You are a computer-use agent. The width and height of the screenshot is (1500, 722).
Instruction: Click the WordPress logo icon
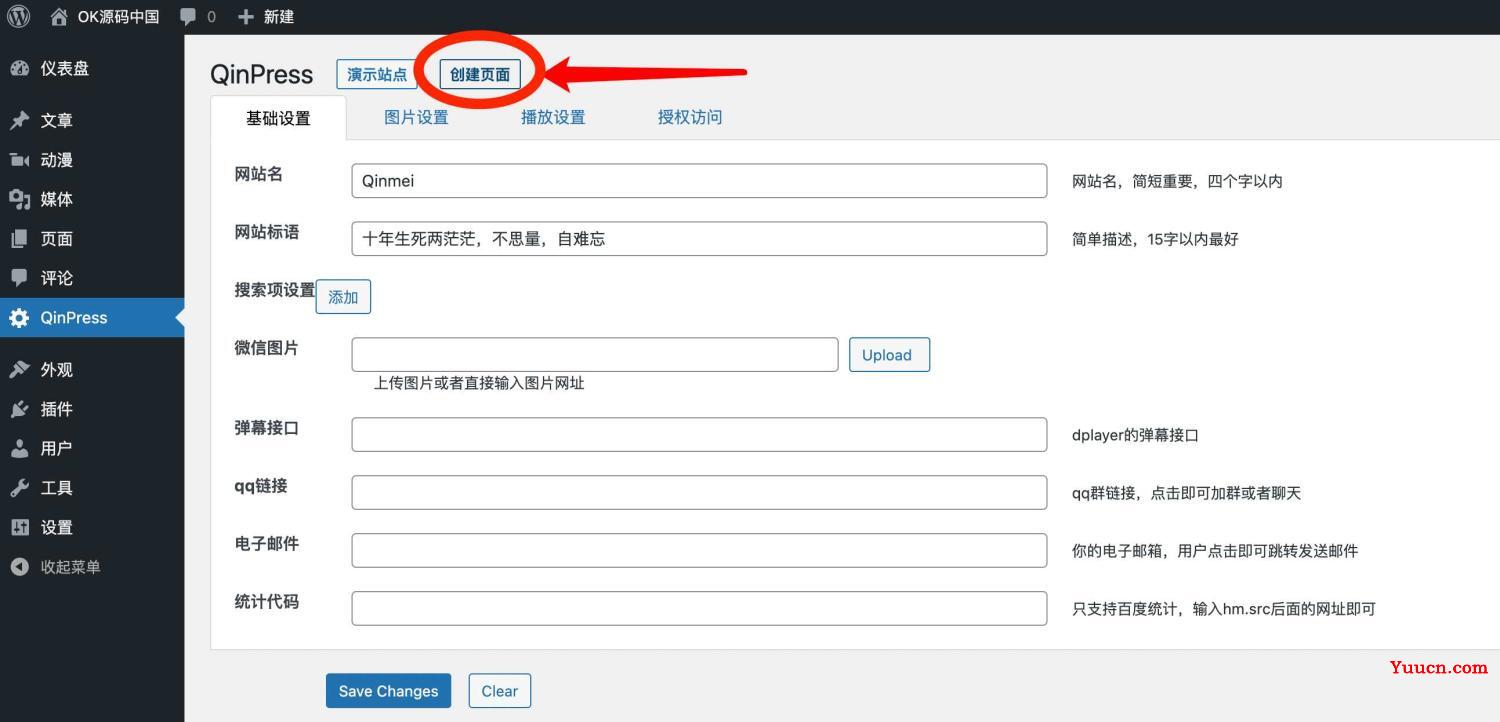pyautogui.click(x=19, y=16)
